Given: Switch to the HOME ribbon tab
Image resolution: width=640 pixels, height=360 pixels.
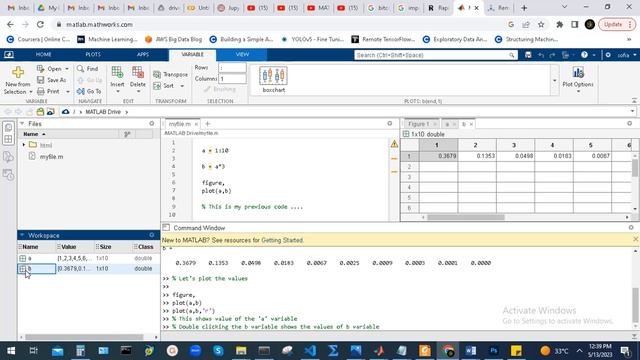Looking at the screenshot, I should [x=43, y=54].
